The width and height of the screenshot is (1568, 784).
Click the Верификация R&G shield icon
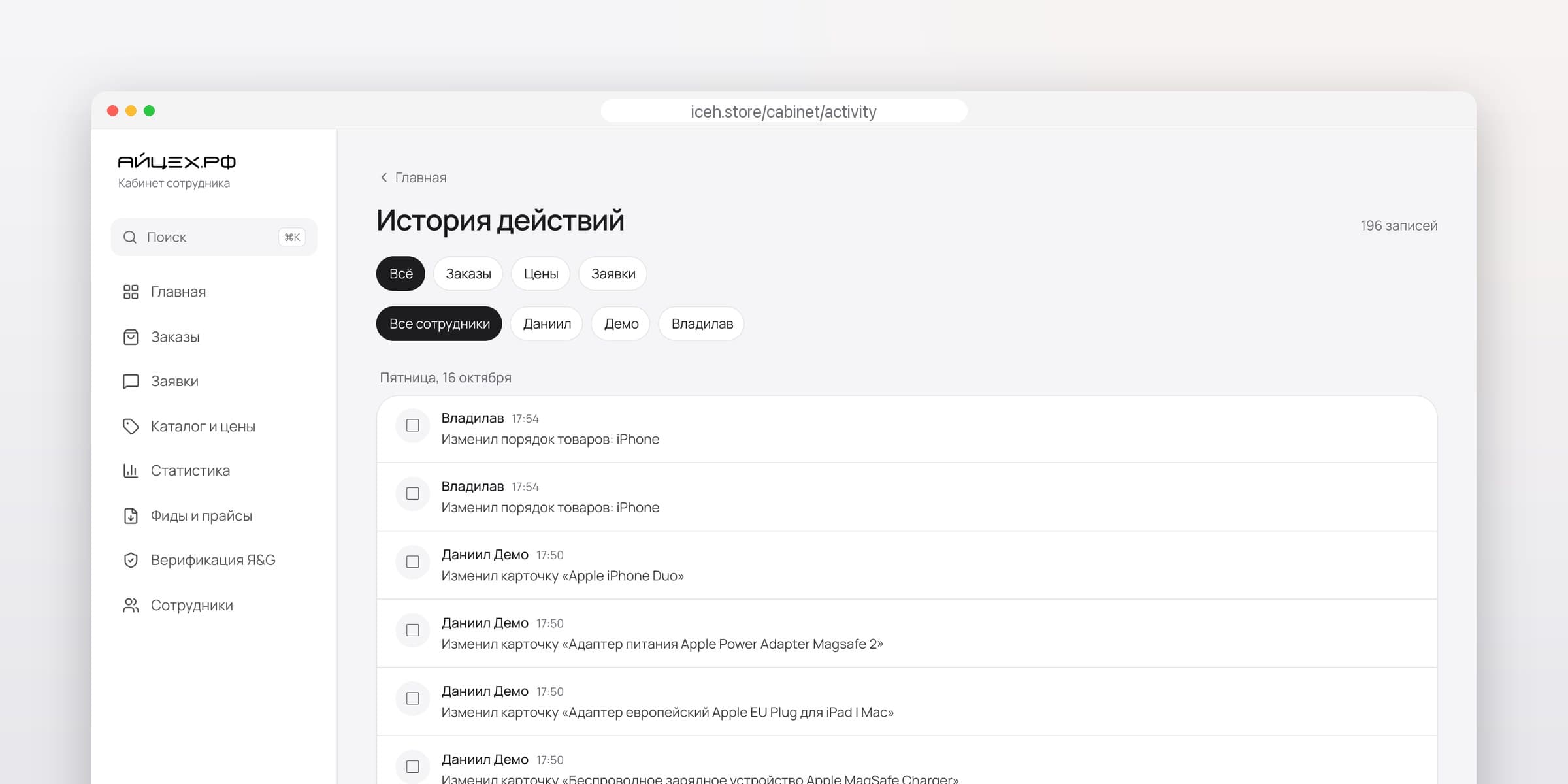tap(131, 561)
